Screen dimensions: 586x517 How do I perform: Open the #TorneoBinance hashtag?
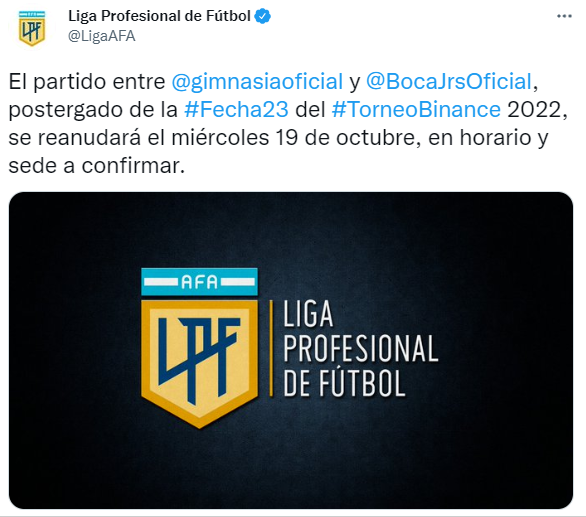(416, 110)
